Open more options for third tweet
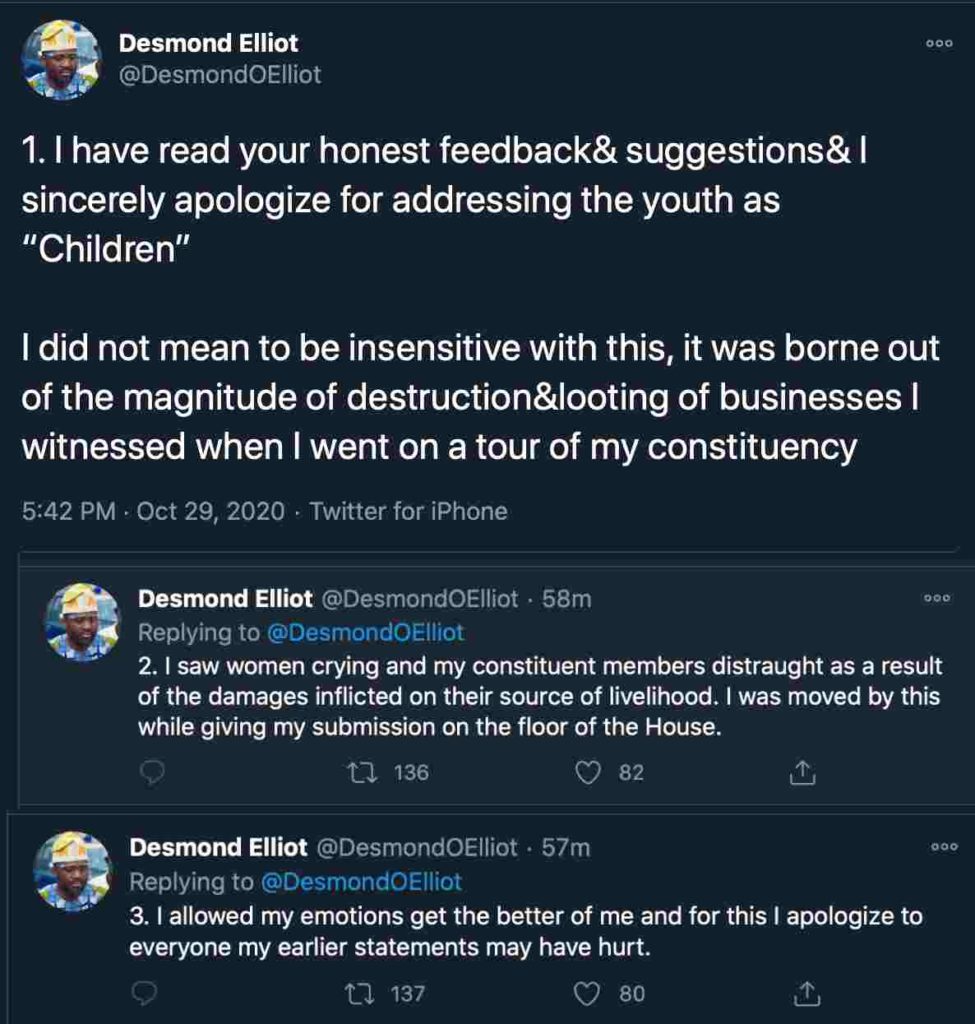This screenshot has width=975, height=1024. (944, 846)
